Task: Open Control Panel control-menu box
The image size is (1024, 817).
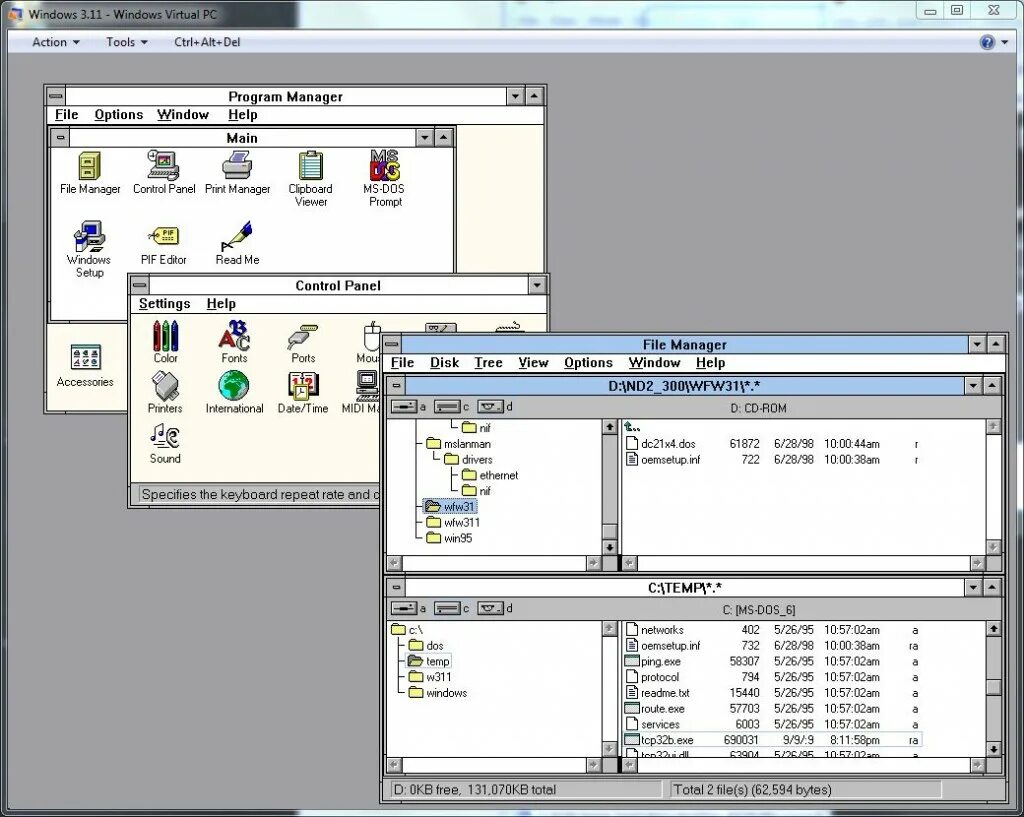Action: click(139, 285)
